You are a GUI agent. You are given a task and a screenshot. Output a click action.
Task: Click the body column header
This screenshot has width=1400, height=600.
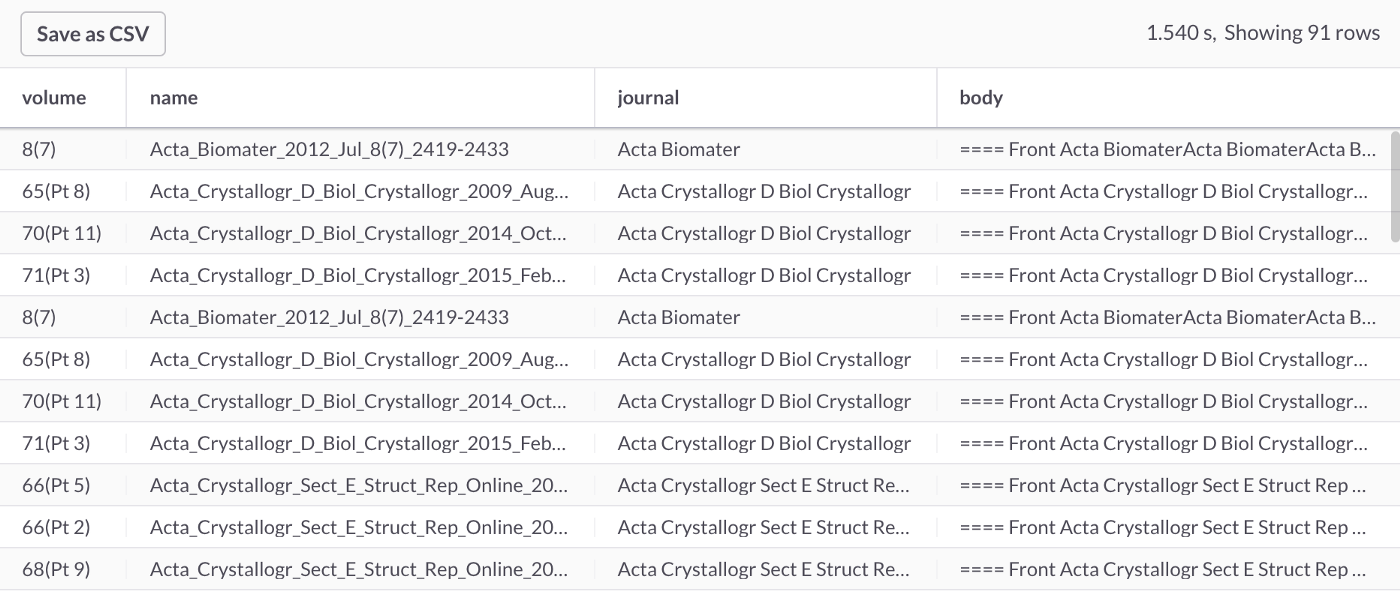pos(981,98)
